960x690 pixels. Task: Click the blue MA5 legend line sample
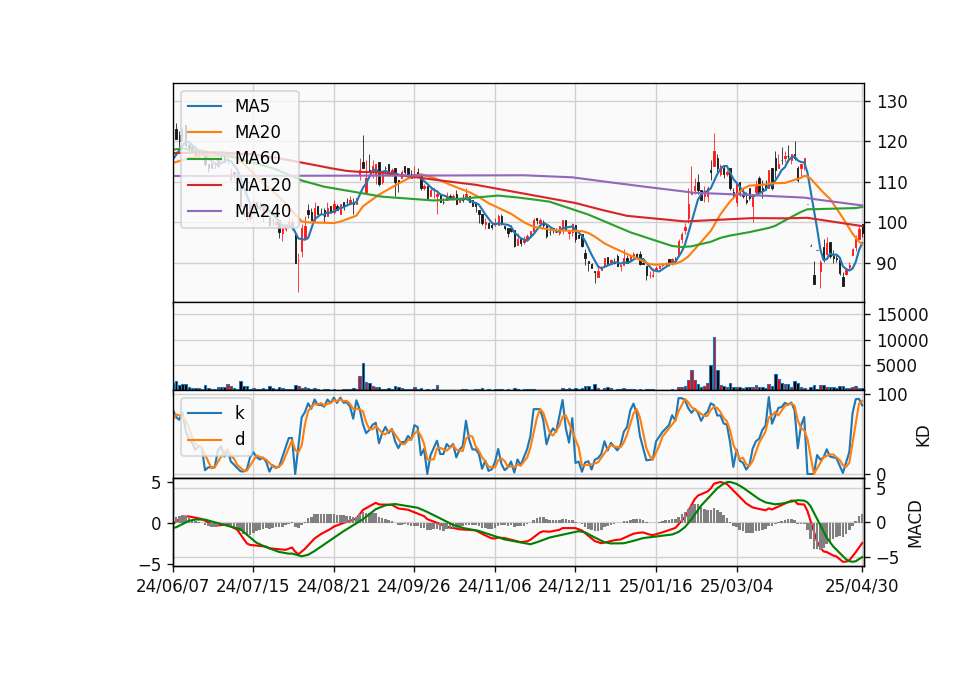(x=204, y=106)
